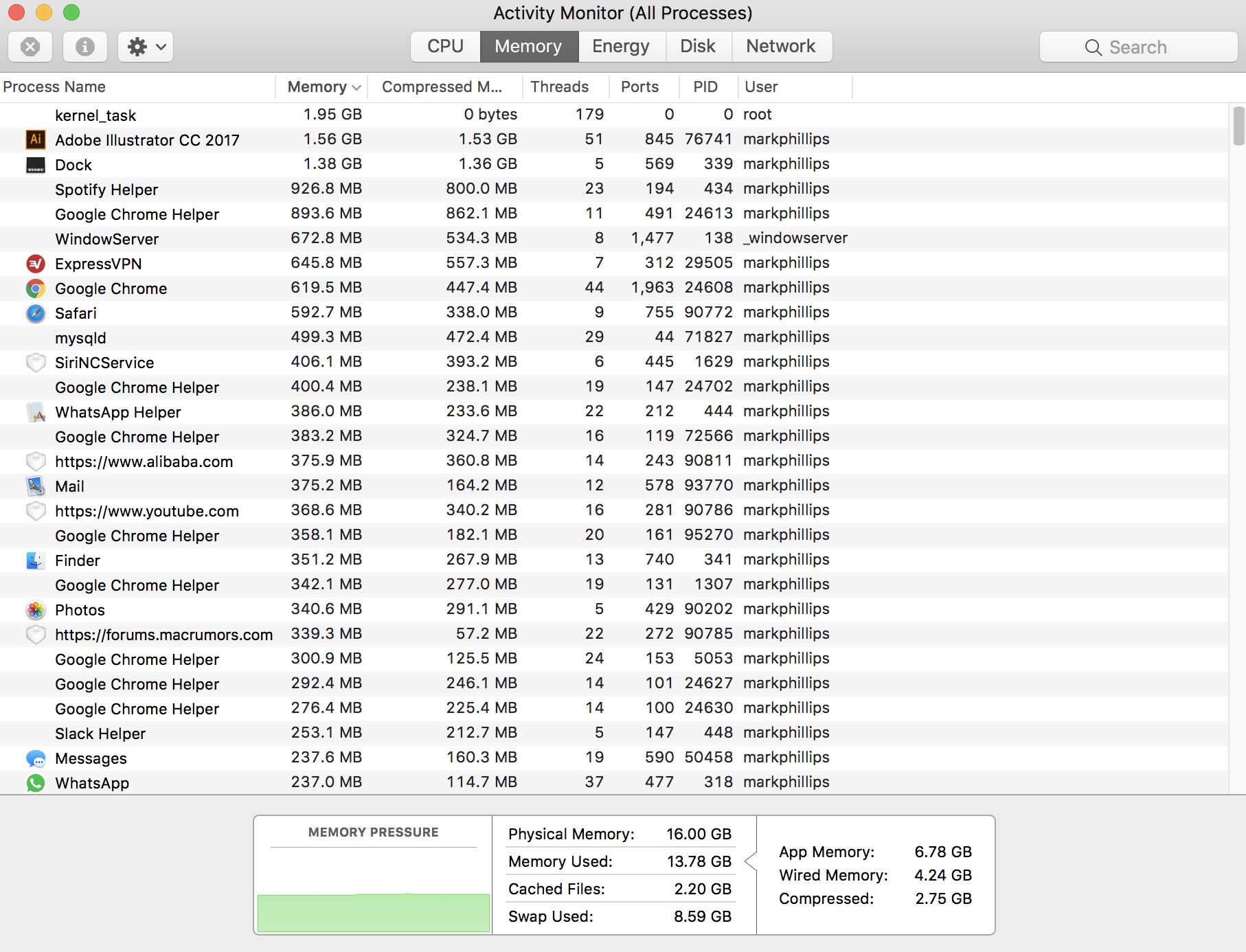Click the green WhatsApp icon
This screenshot has height=952, width=1246.
click(x=36, y=783)
